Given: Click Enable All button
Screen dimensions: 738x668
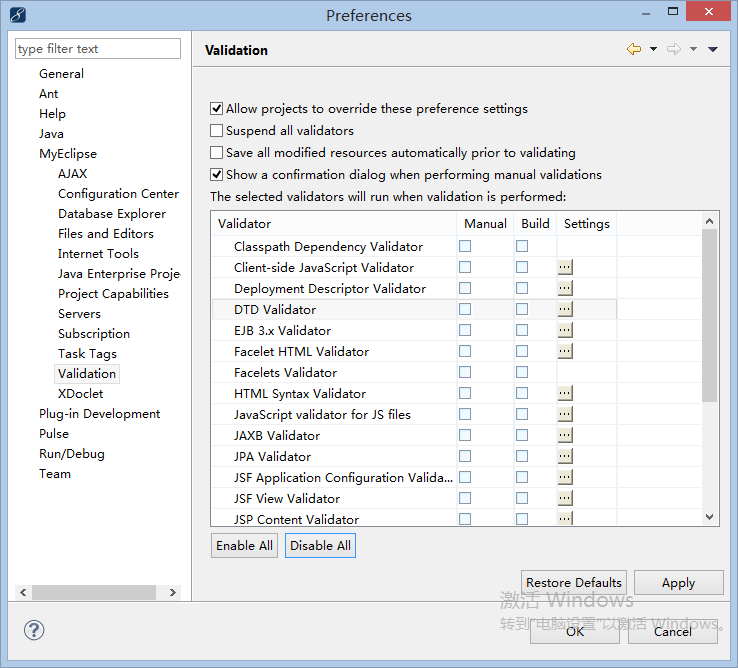Looking at the screenshot, I should 244,546.
